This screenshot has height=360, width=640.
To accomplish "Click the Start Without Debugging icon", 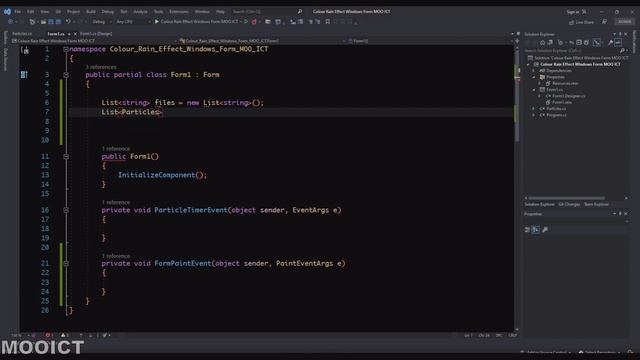I will coord(246,22).
